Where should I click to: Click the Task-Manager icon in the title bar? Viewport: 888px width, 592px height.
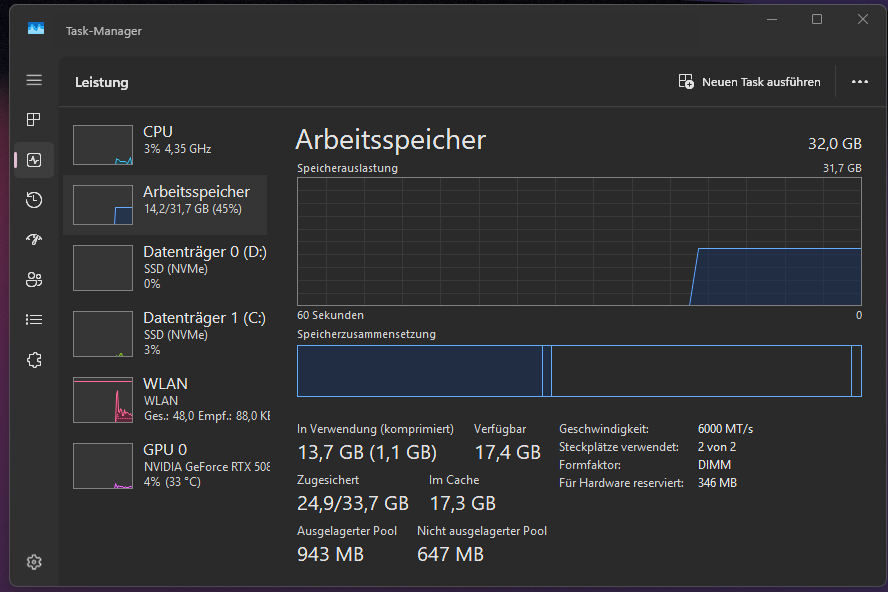coord(36,31)
